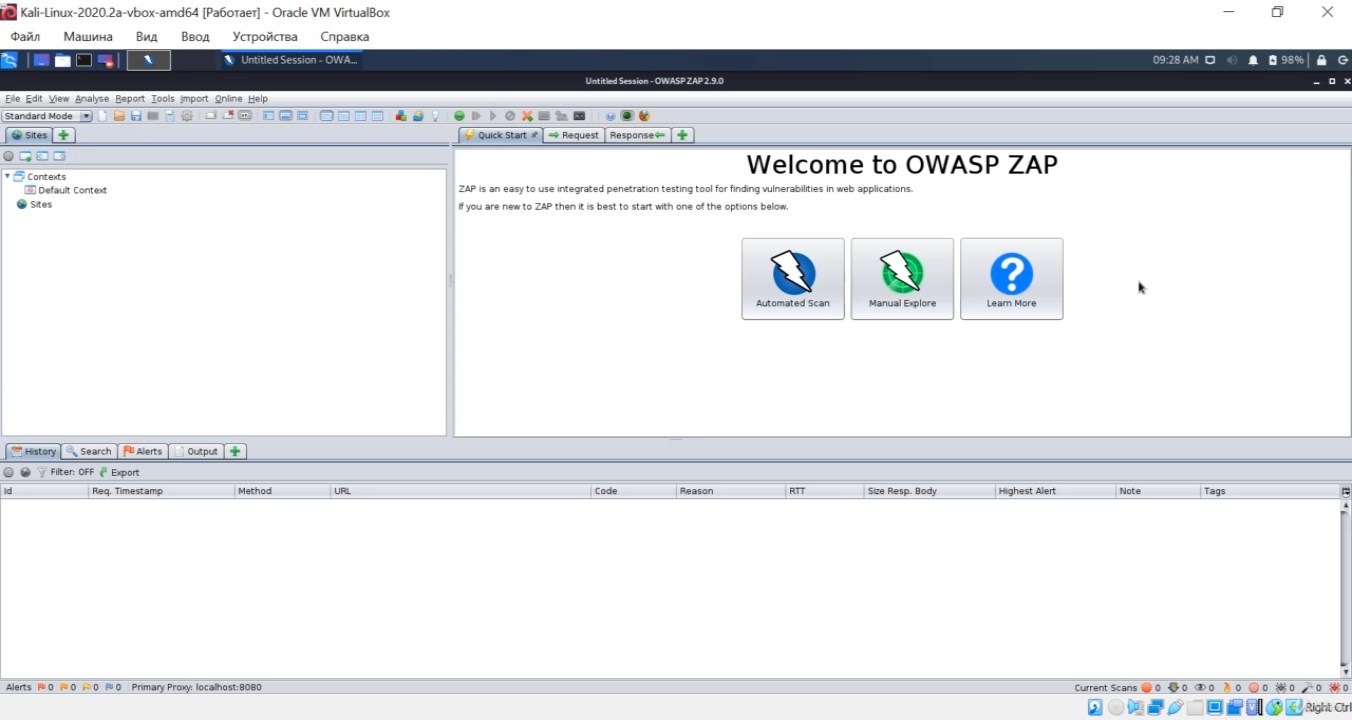Open the Search tab
This screenshot has height=720, width=1352.
pos(89,451)
